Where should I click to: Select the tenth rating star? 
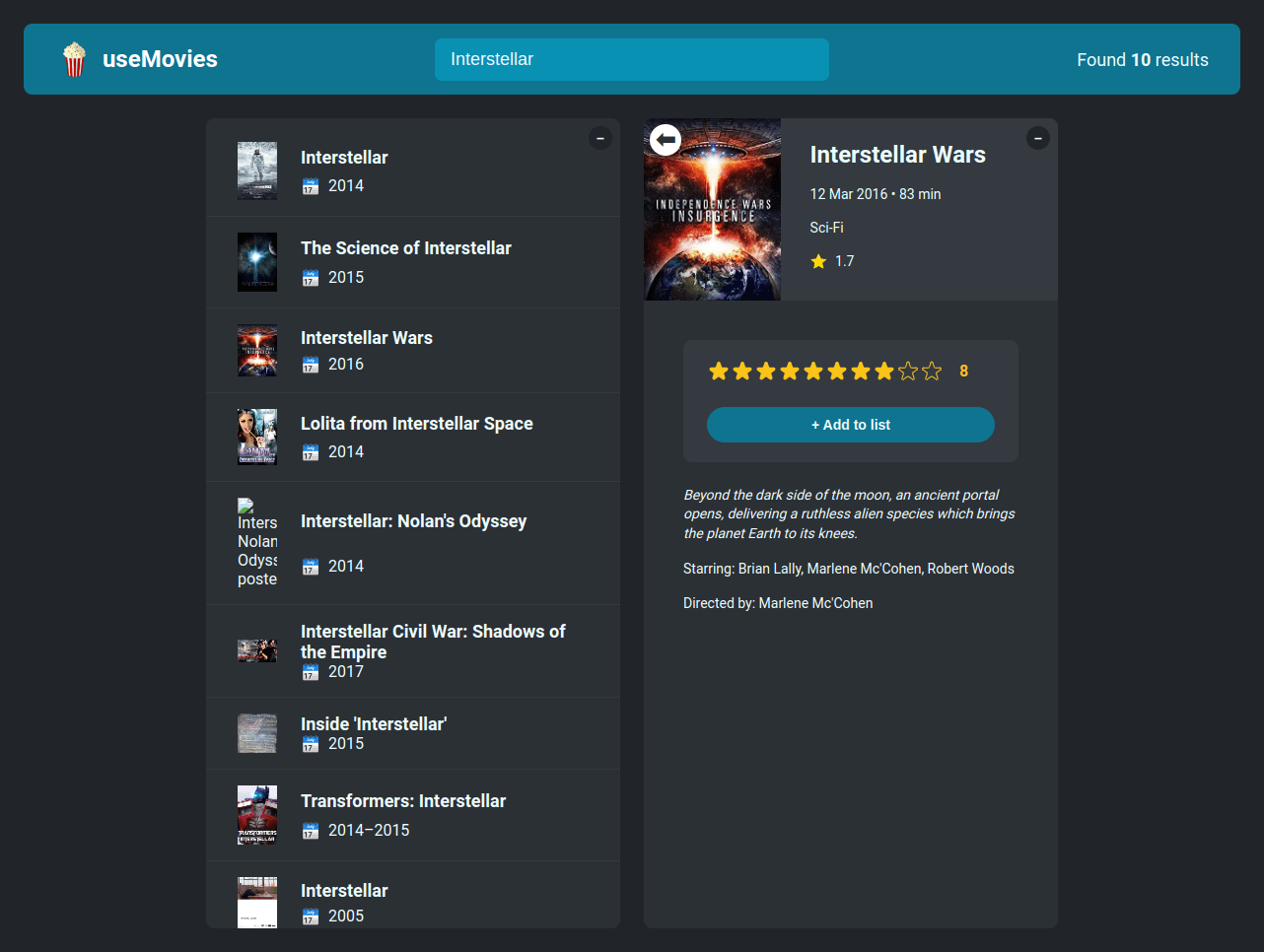point(932,372)
